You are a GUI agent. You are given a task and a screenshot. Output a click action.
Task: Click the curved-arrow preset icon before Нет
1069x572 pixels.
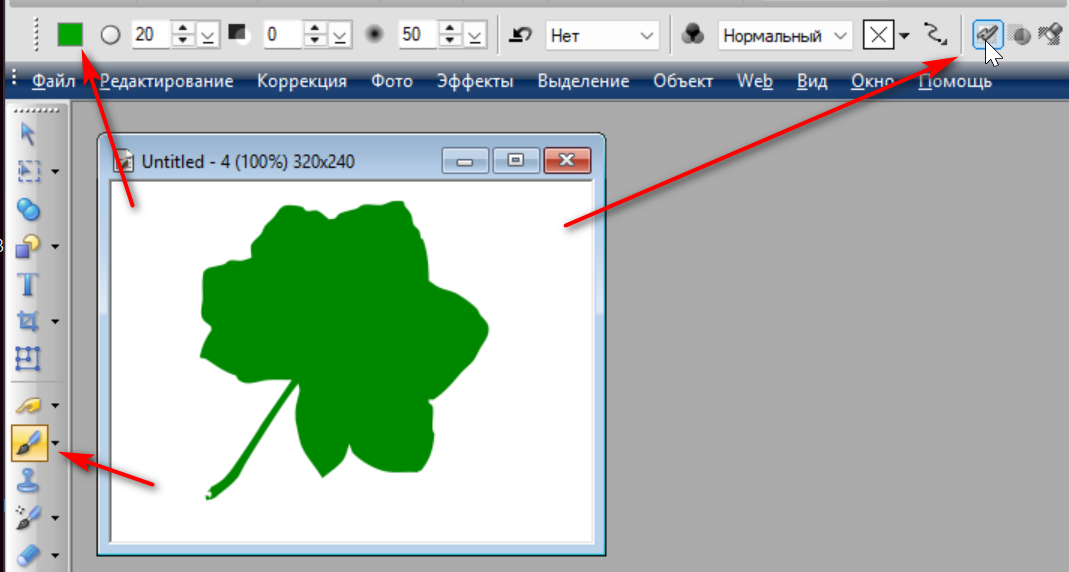tap(521, 35)
